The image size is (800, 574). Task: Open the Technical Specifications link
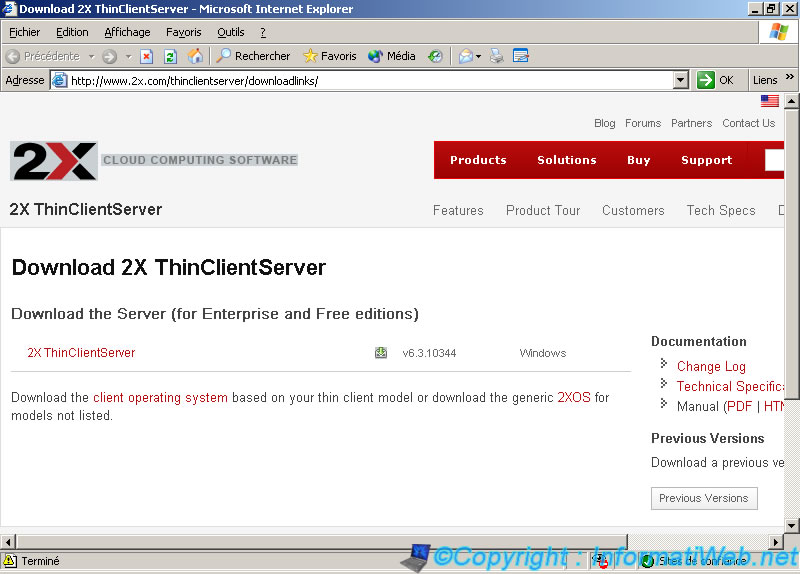point(730,387)
